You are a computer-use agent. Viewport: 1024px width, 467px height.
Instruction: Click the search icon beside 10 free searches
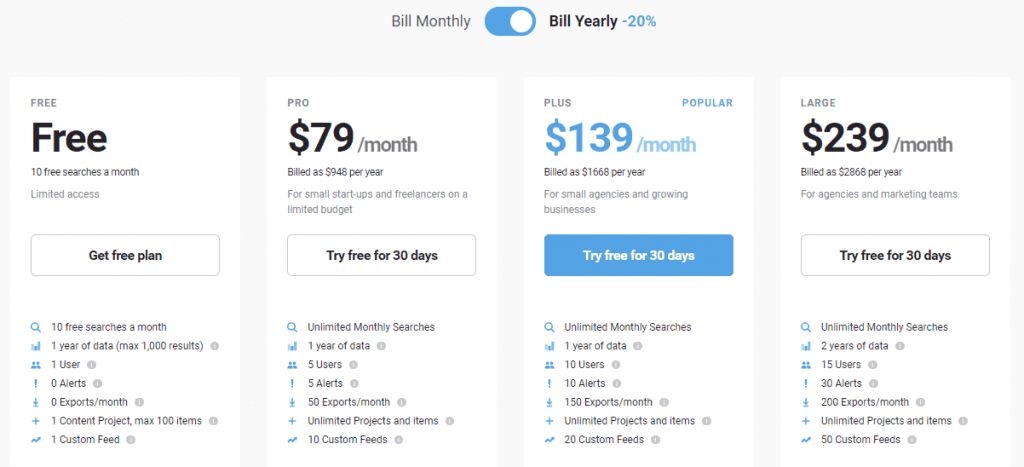pyautogui.click(x=36, y=327)
